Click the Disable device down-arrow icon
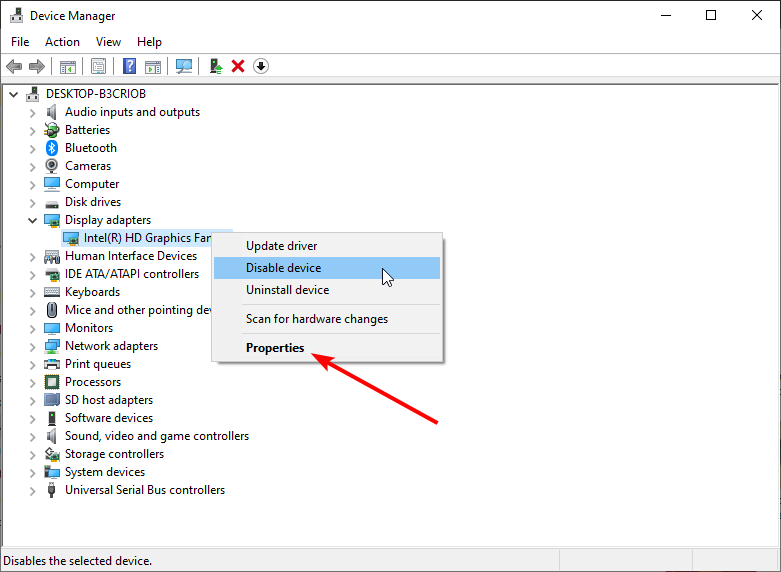The width and height of the screenshot is (781, 572). [261, 66]
